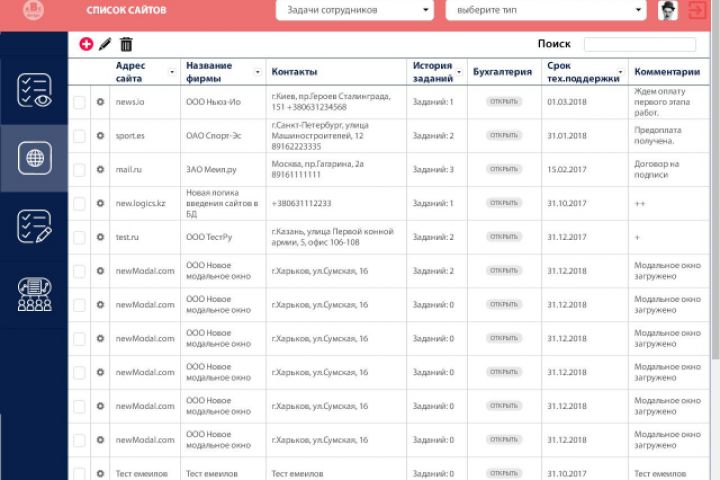Tick the checkbox for news.io row

79,102
